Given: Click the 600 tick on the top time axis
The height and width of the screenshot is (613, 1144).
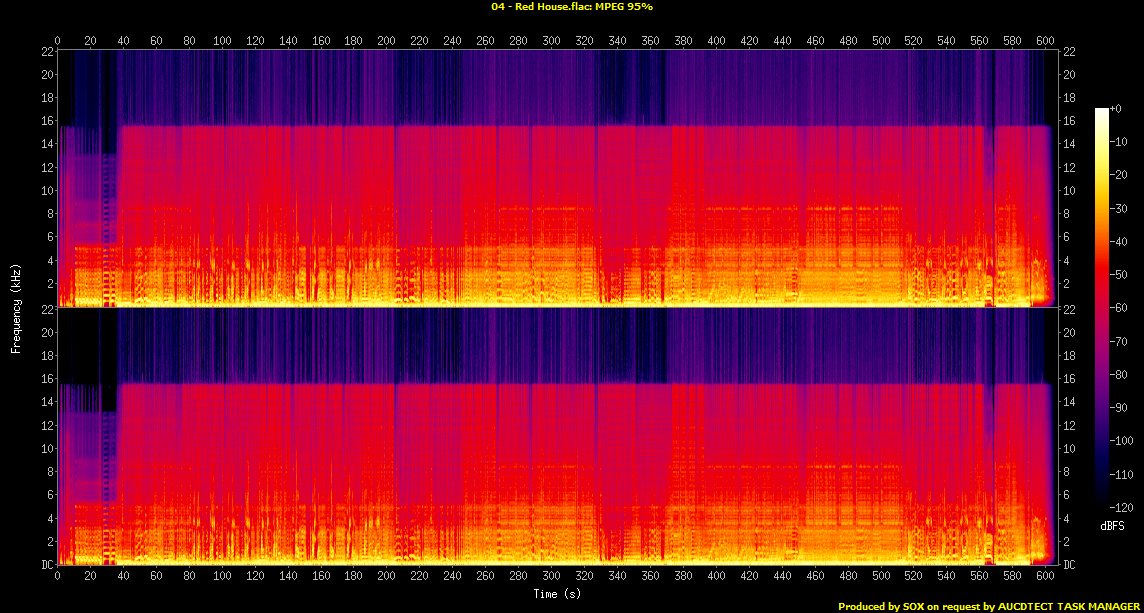Looking at the screenshot, I should coord(1045,41).
